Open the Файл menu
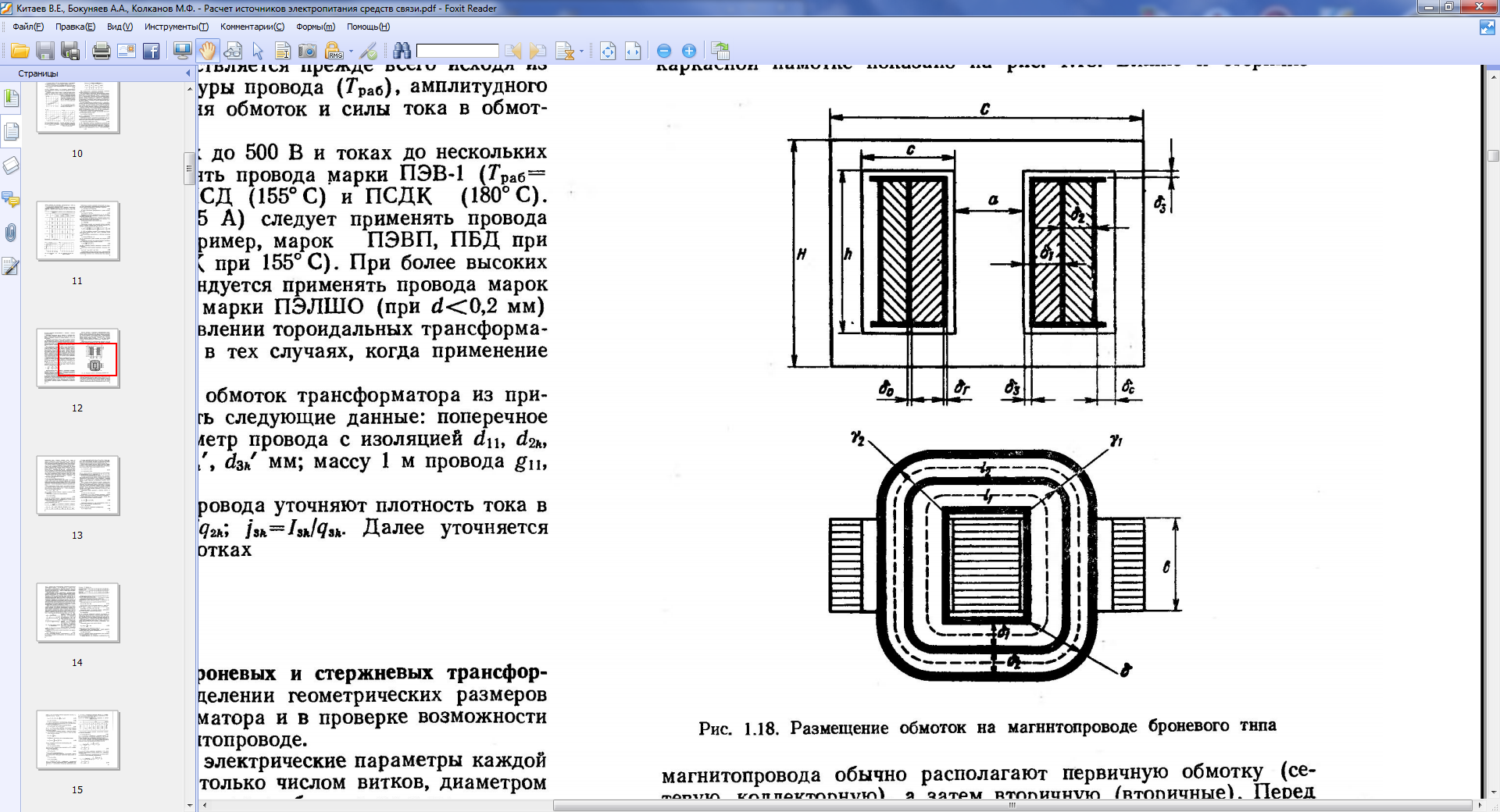The height and width of the screenshot is (812, 1500). (x=28, y=27)
